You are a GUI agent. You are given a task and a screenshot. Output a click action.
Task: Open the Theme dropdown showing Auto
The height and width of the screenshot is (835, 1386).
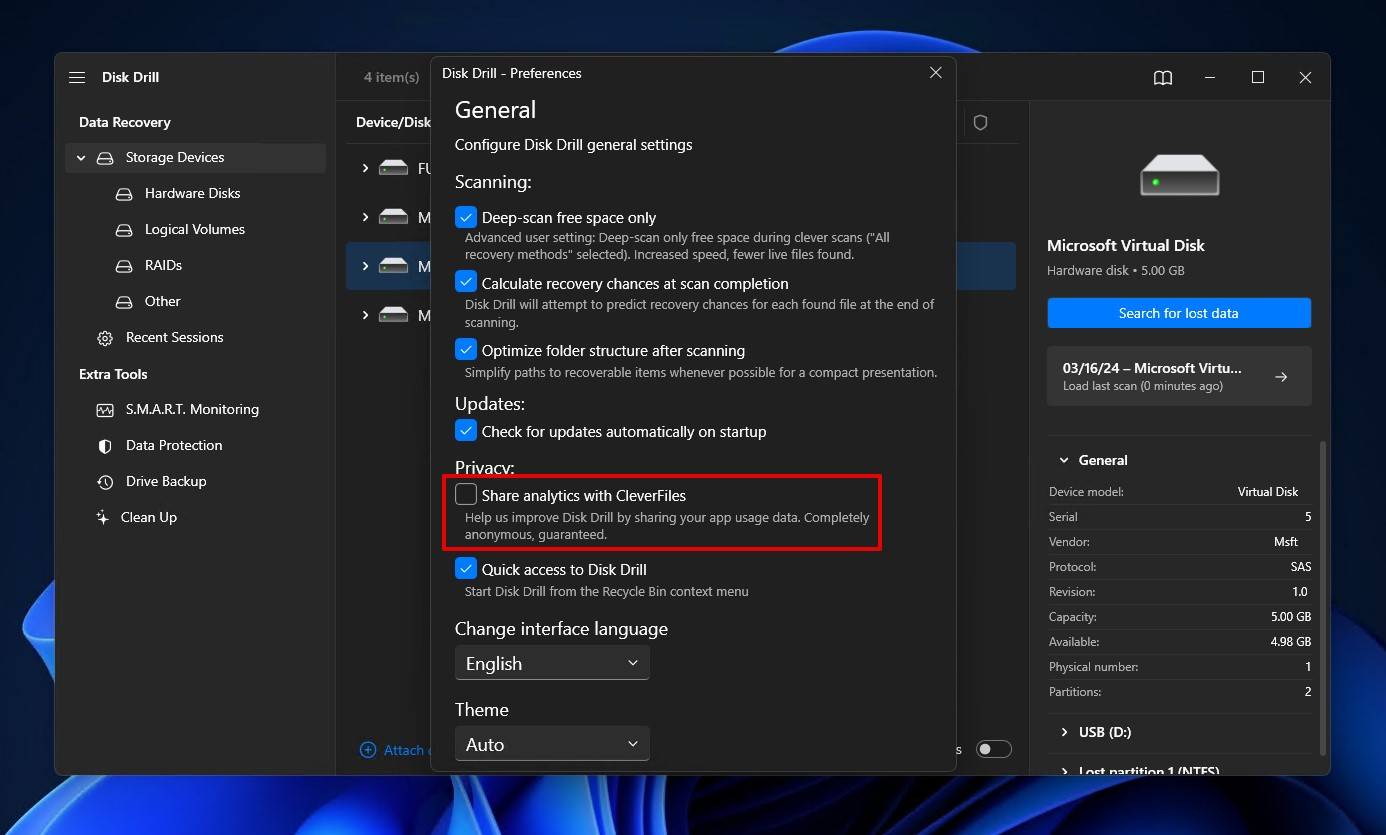pos(552,744)
